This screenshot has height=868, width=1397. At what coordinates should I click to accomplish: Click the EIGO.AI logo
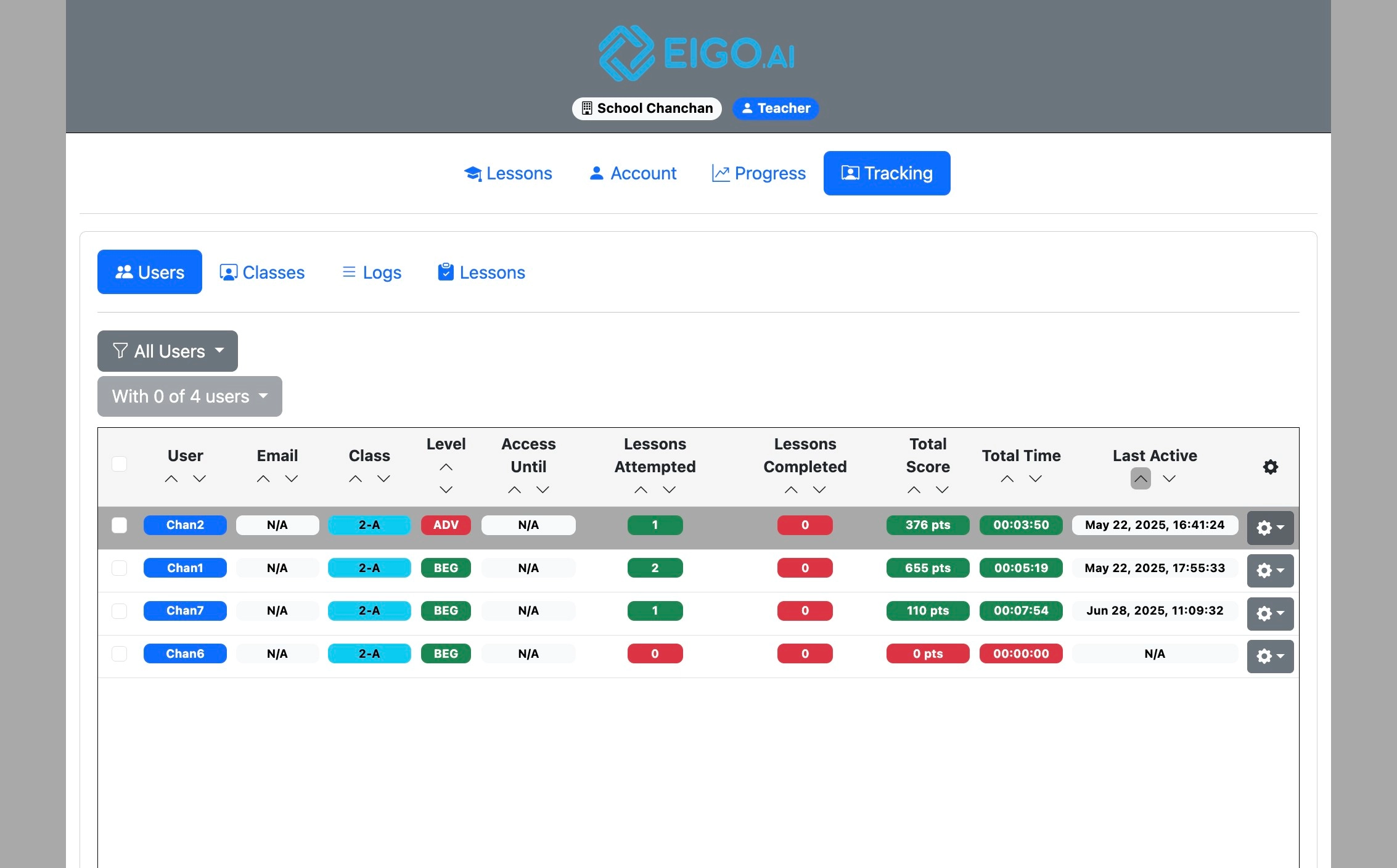(x=697, y=53)
